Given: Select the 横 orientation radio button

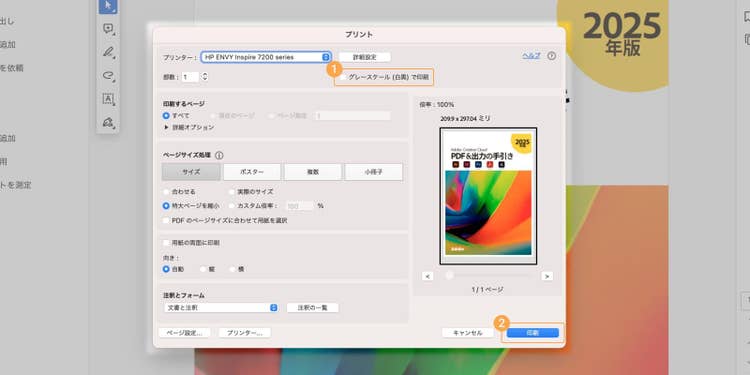Looking at the screenshot, I should coord(233,269).
